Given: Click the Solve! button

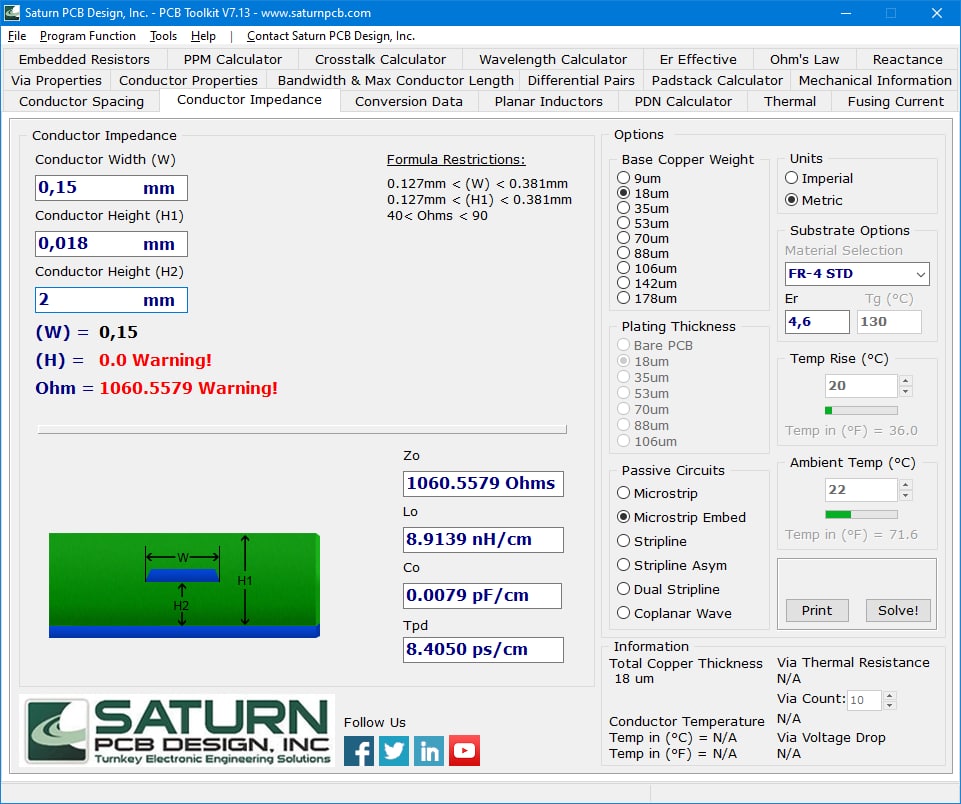Looking at the screenshot, I should tap(898, 610).
